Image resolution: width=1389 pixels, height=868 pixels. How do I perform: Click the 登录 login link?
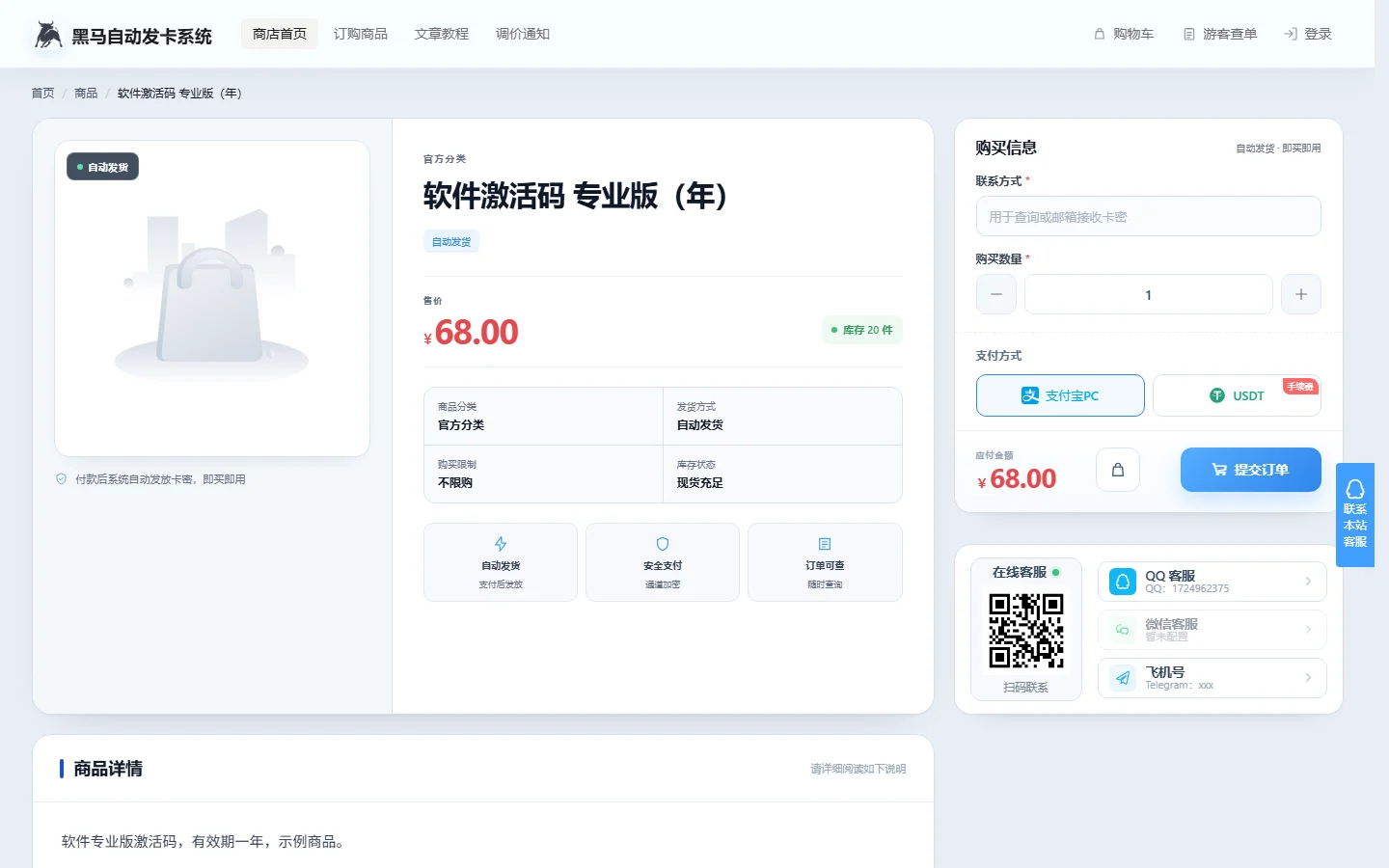(1308, 34)
